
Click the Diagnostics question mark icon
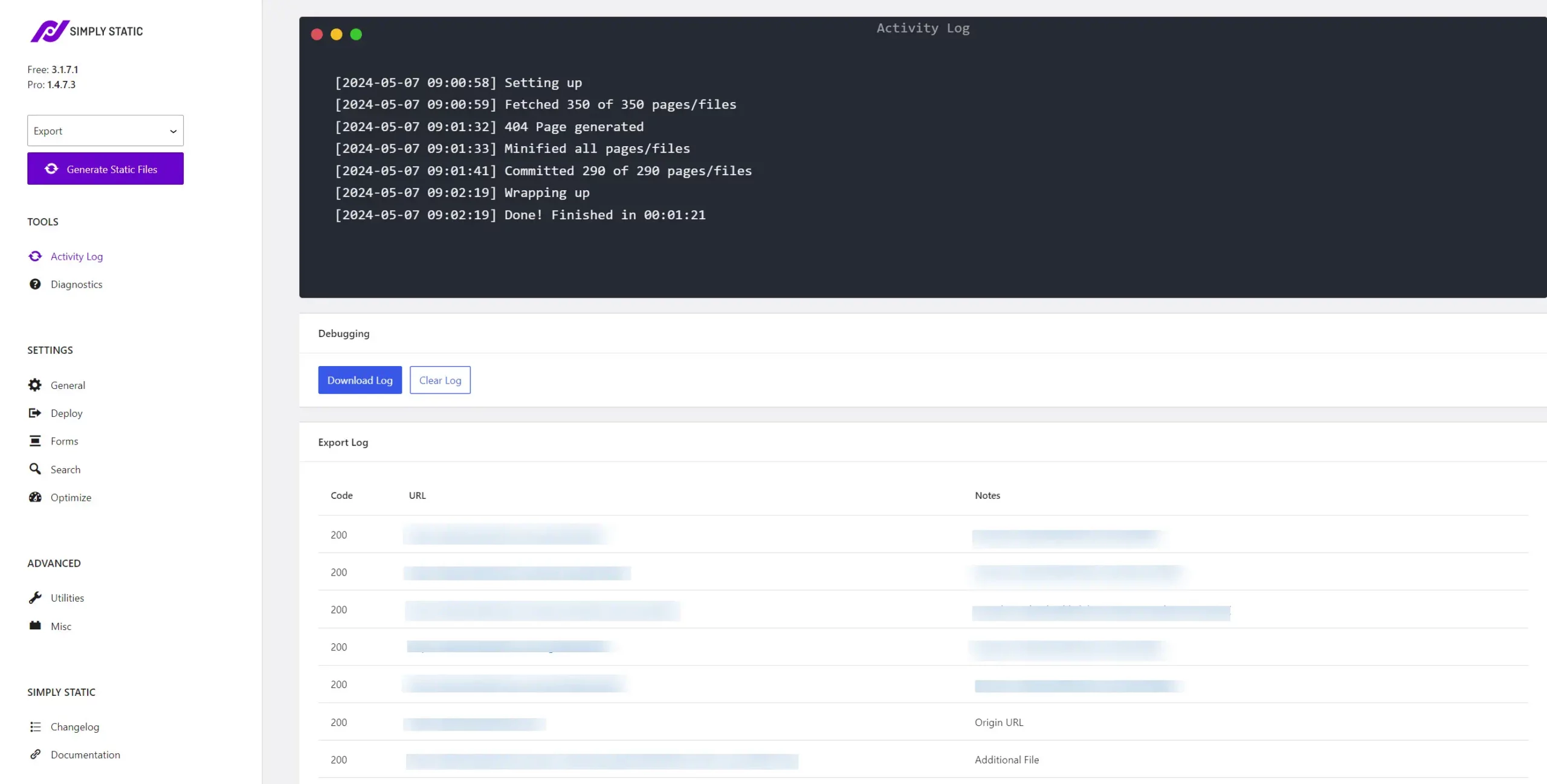tap(35, 284)
